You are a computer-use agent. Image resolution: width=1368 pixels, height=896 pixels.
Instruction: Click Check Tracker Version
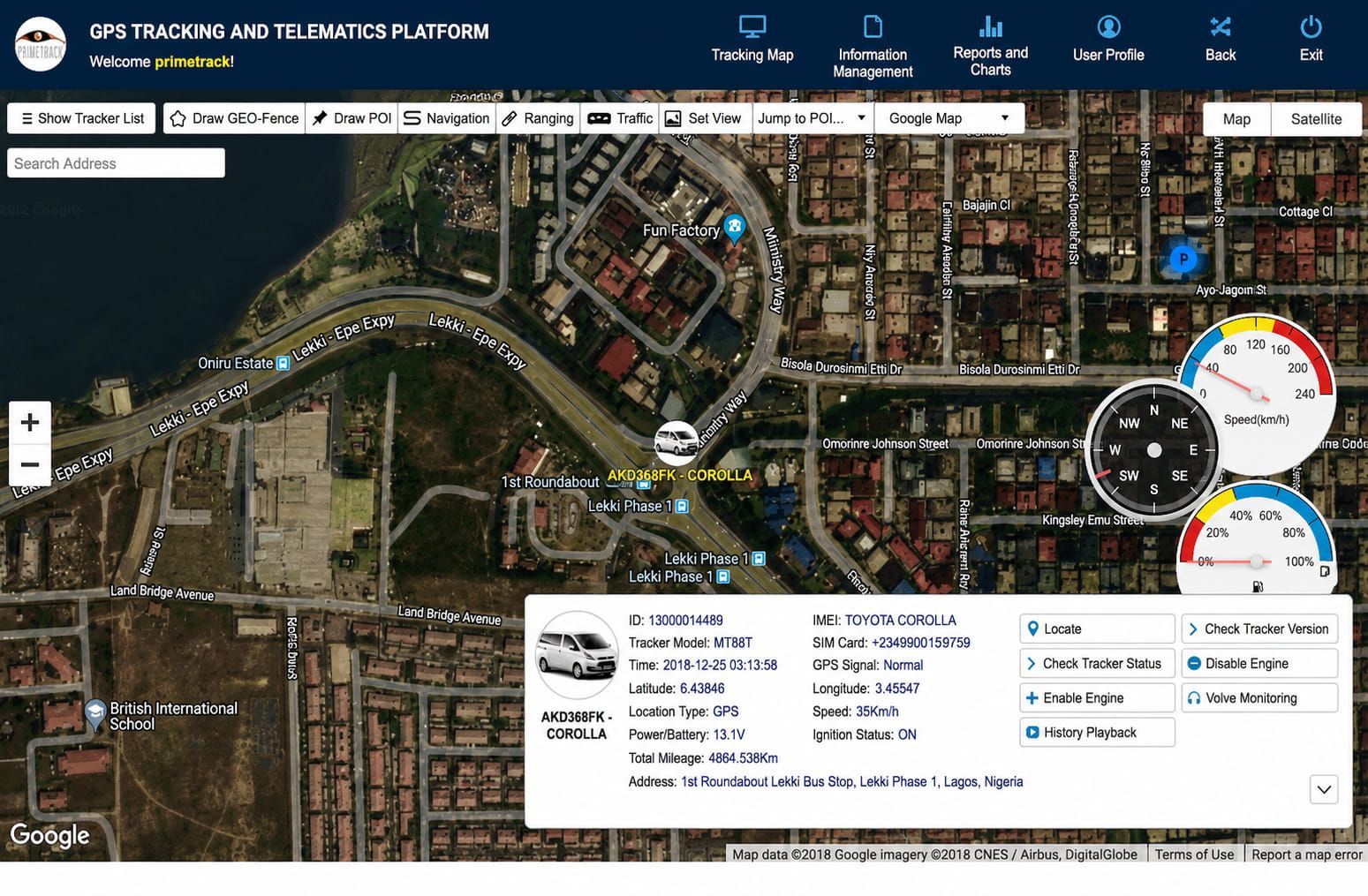click(1259, 629)
